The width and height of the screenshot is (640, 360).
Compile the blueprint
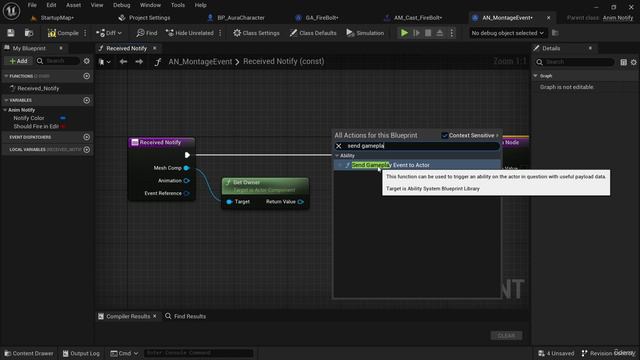[63, 33]
